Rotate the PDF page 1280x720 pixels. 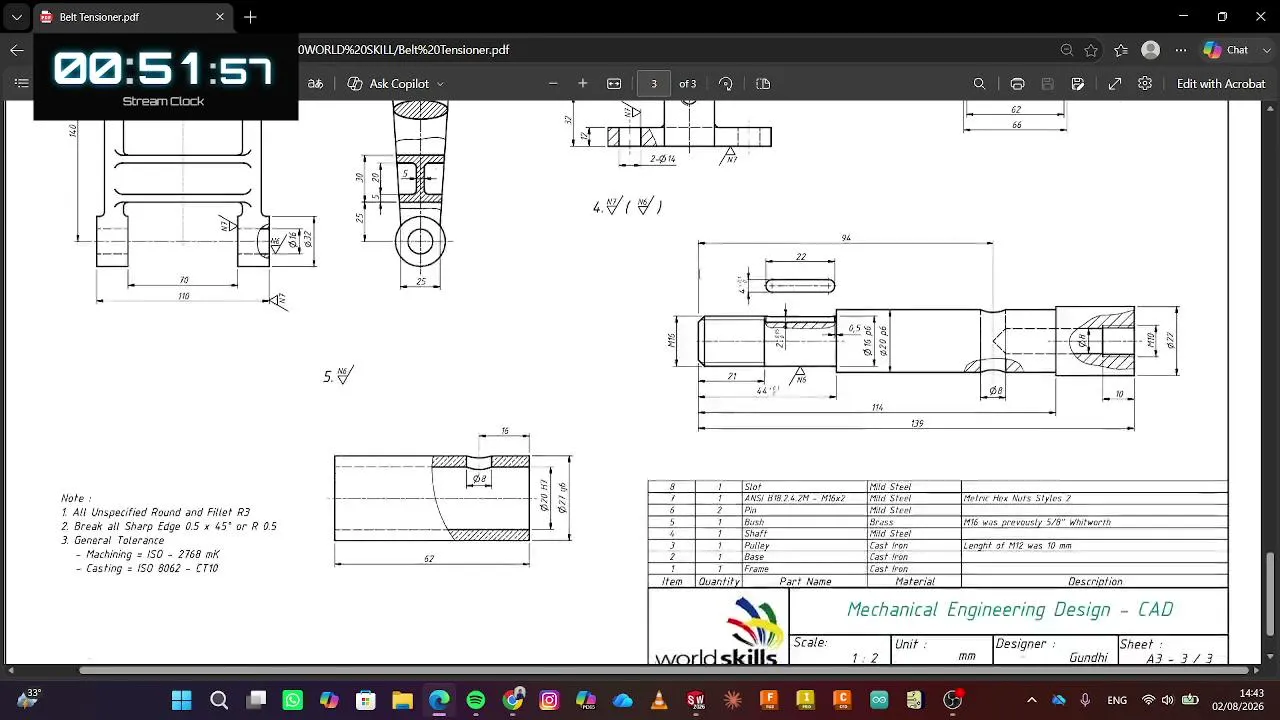tap(726, 84)
